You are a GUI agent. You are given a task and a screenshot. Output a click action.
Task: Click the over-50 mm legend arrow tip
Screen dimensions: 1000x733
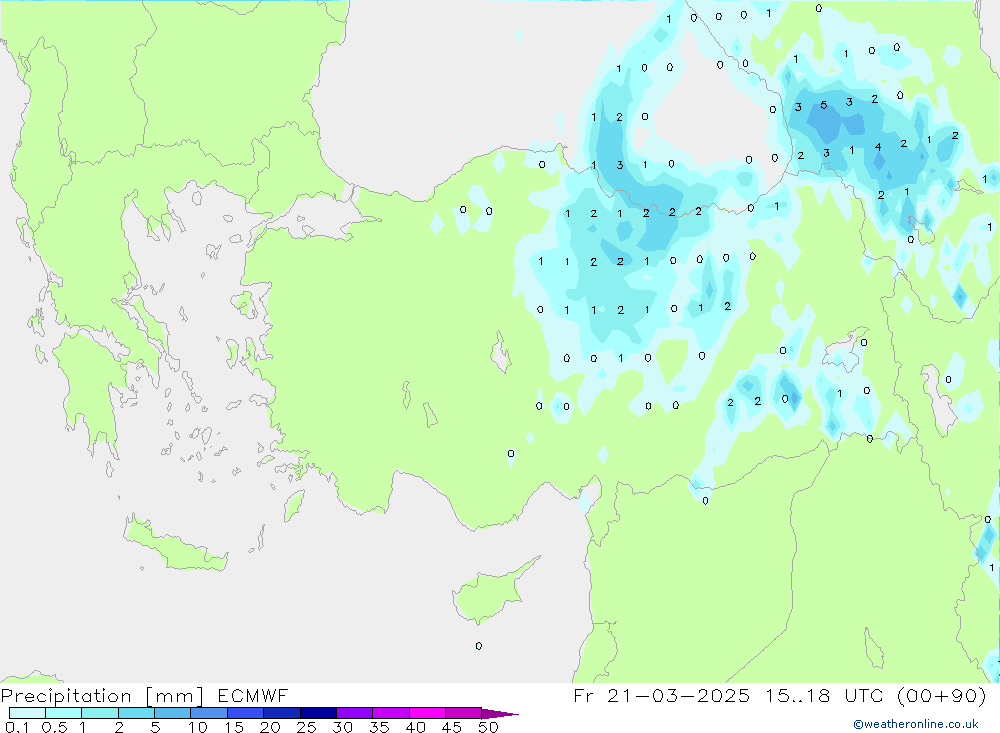click(x=500, y=713)
